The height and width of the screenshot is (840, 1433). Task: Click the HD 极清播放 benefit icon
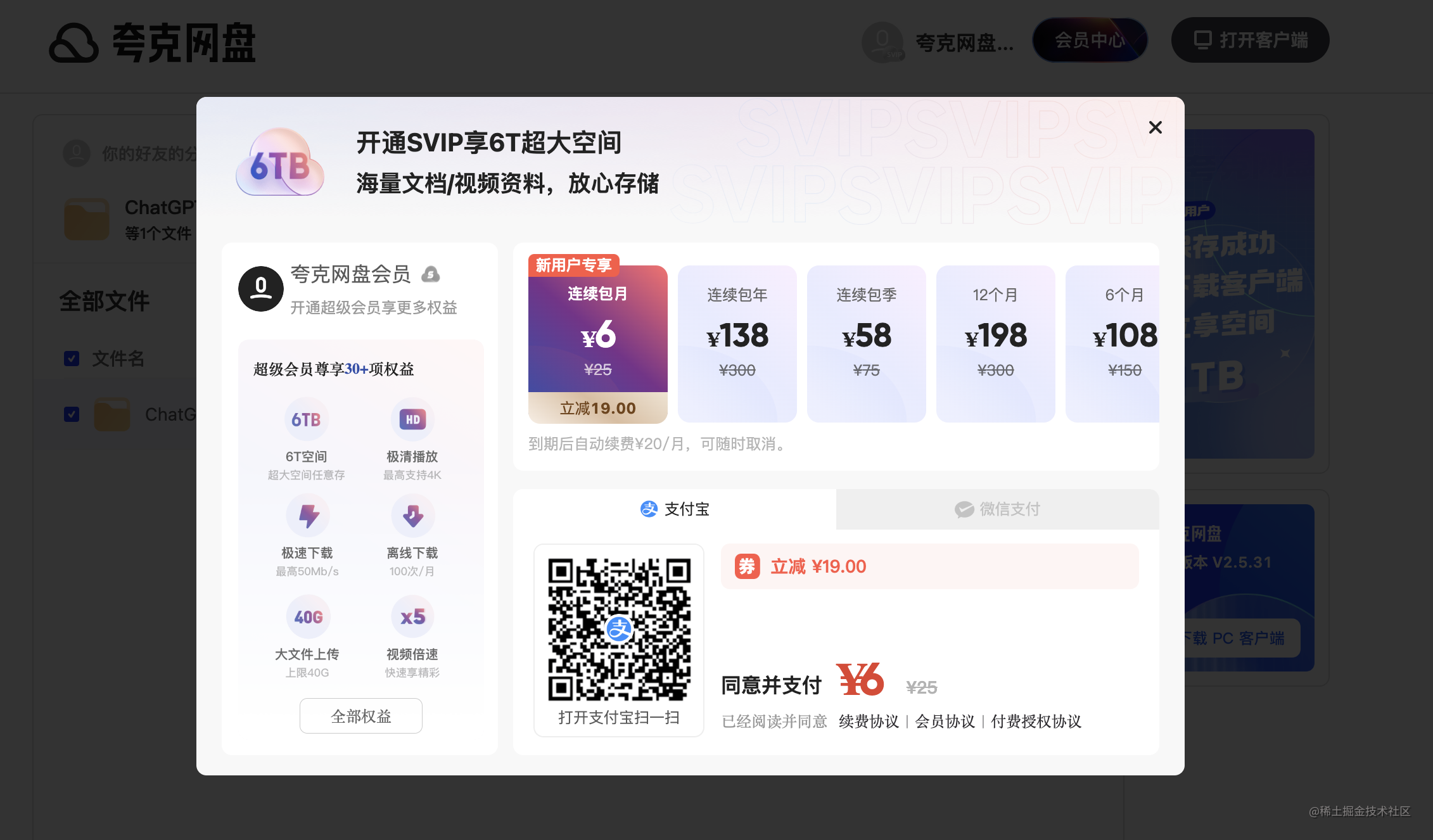(x=412, y=419)
